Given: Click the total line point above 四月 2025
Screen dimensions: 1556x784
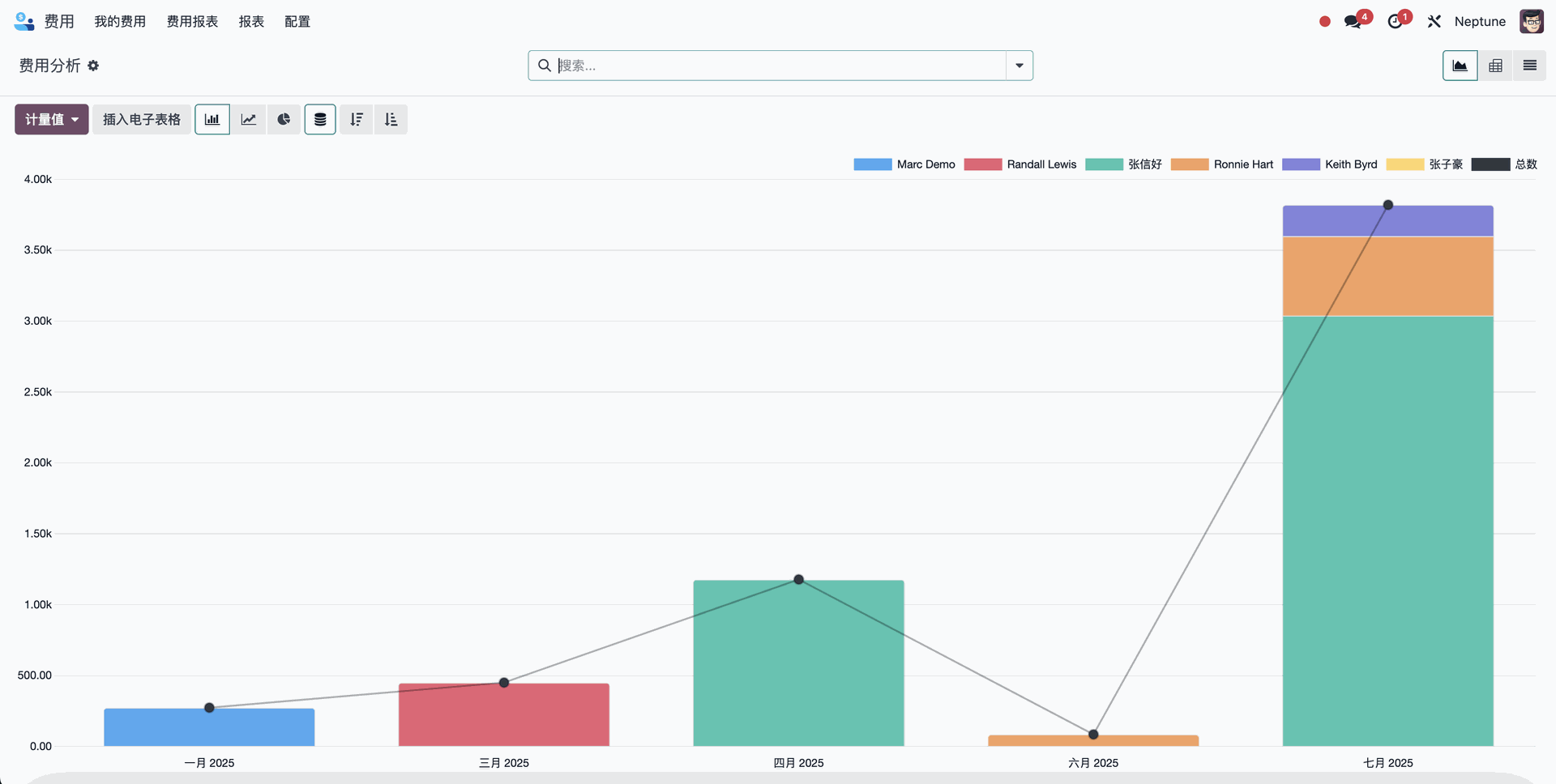Looking at the screenshot, I should coord(799,579).
